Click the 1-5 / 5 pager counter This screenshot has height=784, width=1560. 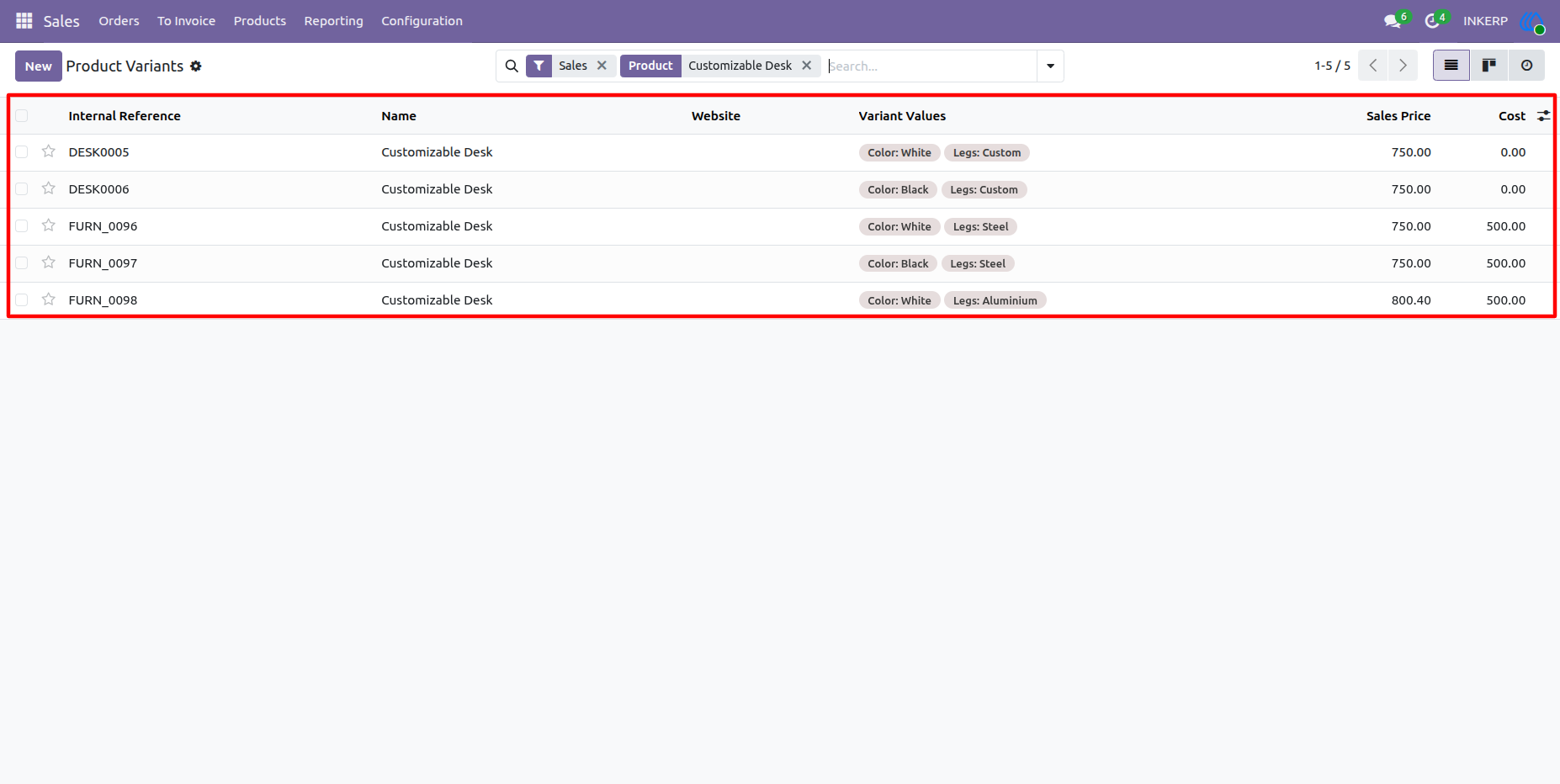1333,66
